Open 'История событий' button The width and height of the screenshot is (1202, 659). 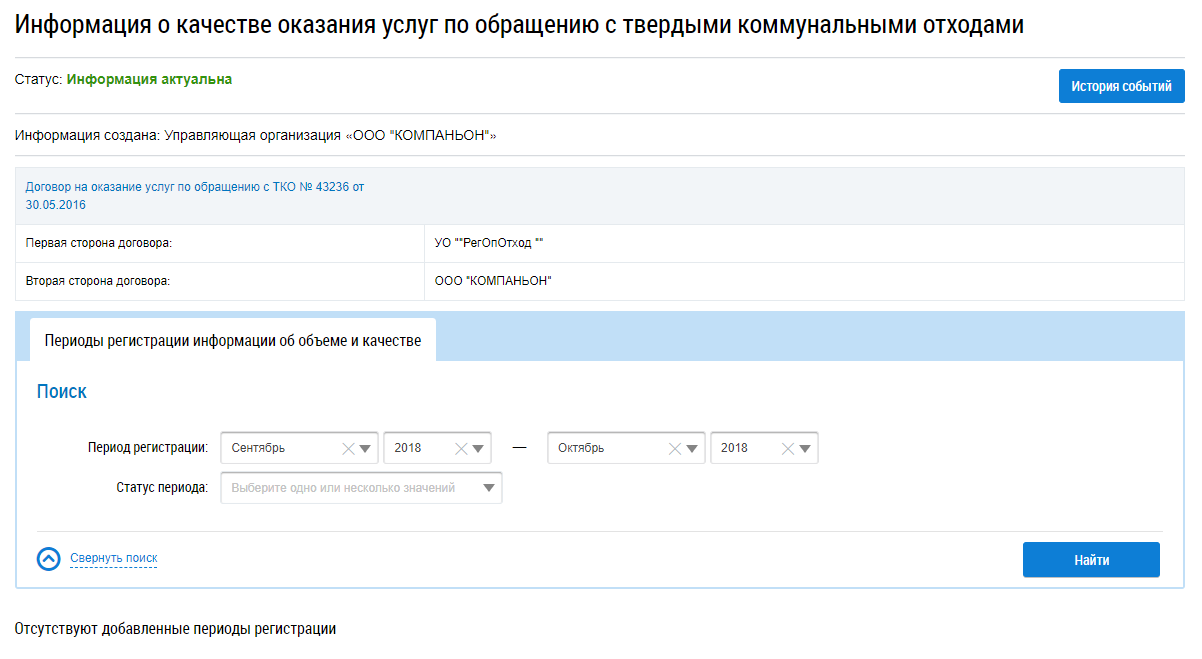tap(1121, 86)
